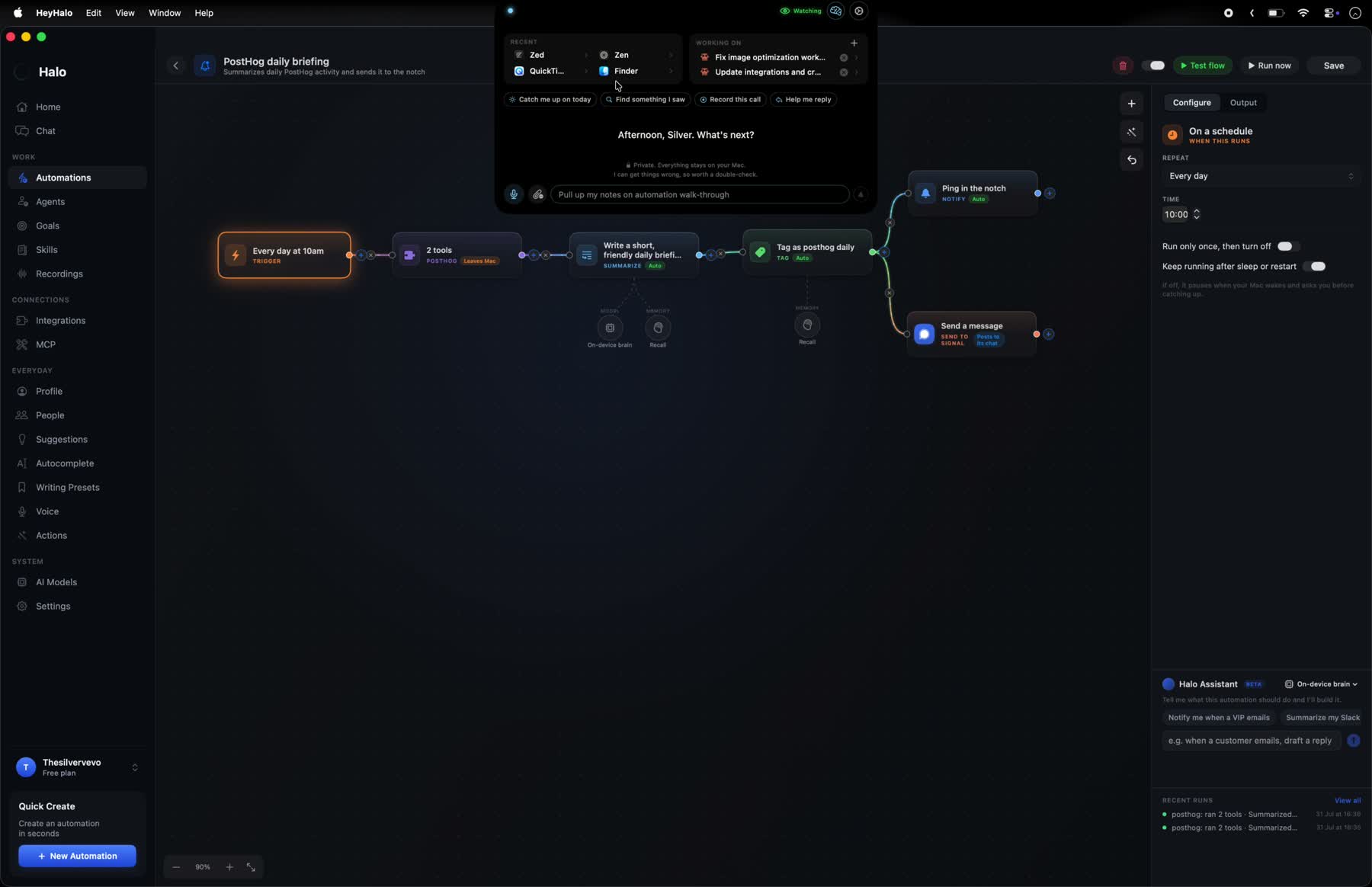Open the Edit menu in menu bar
The height and width of the screenshot is (887, 1372).
(94, 13)
